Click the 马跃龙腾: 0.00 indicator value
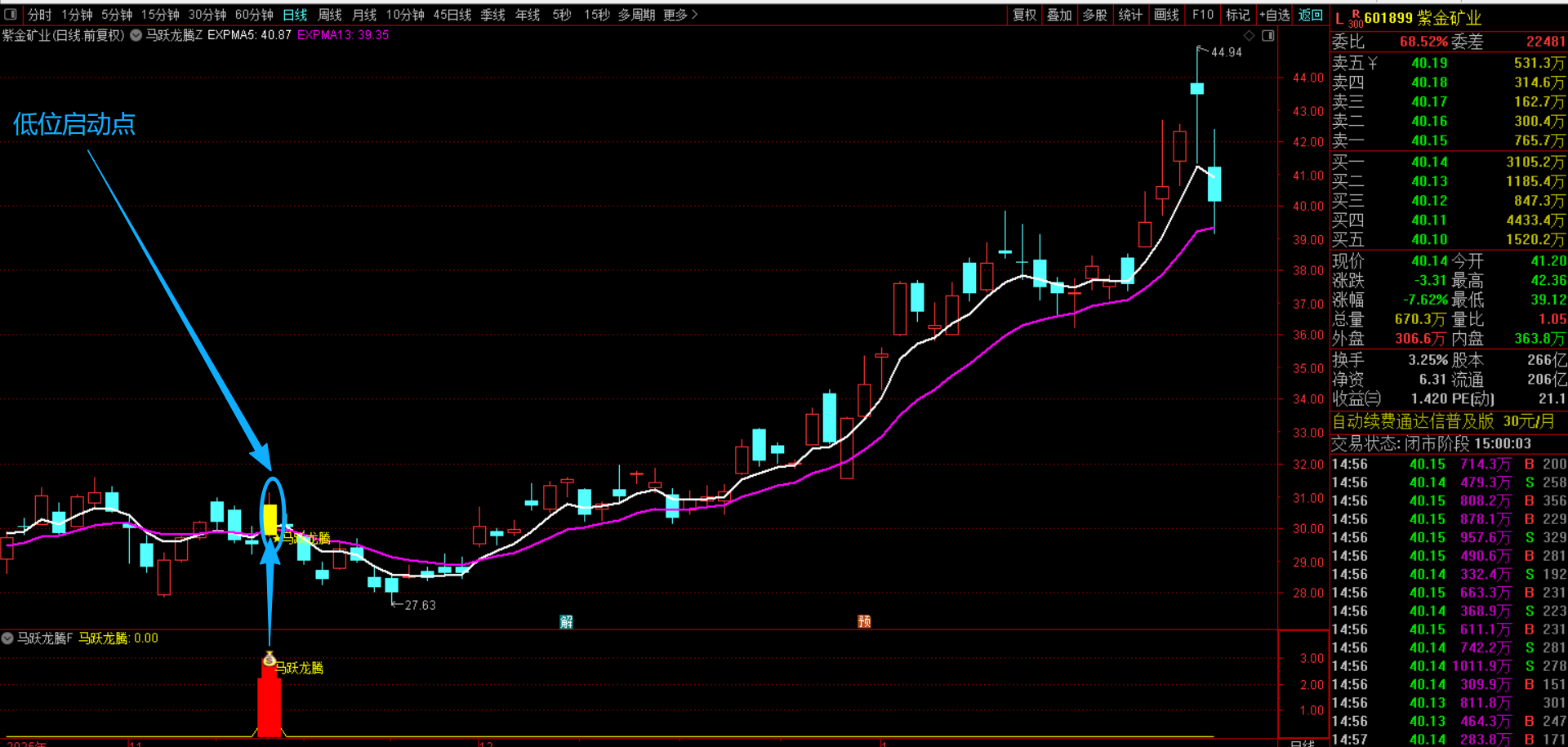1568x747 pixels. pyautogui.click(x=118, y=638)
